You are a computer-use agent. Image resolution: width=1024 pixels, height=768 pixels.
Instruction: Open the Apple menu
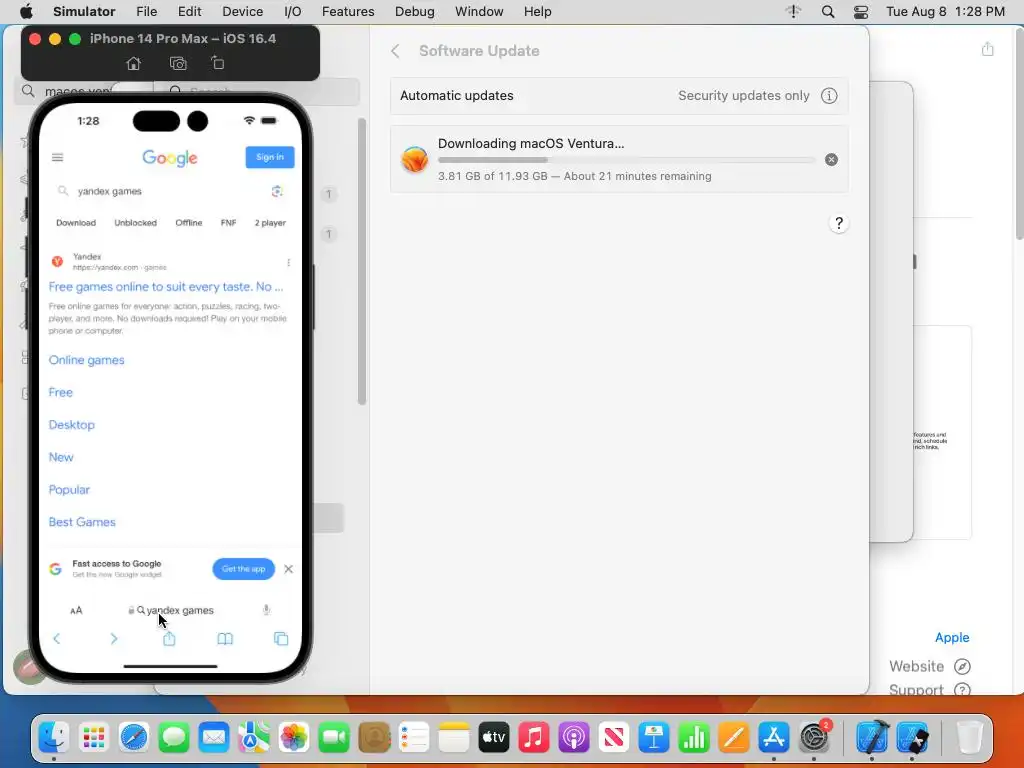pos(26,12)
